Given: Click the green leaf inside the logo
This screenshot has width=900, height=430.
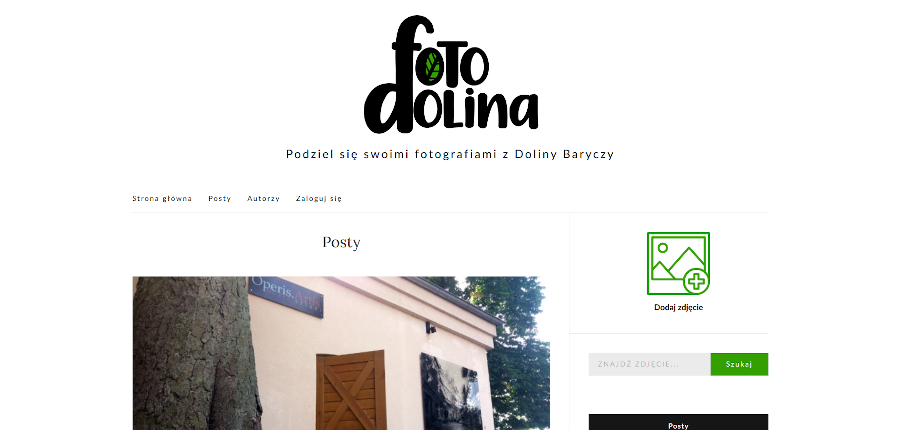Looking at the screenshot, I should (433, 67).
